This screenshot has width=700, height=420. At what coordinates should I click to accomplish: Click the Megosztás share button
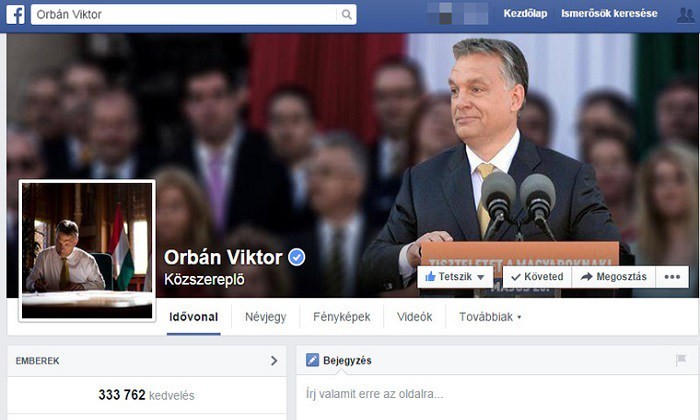[613, 277]
